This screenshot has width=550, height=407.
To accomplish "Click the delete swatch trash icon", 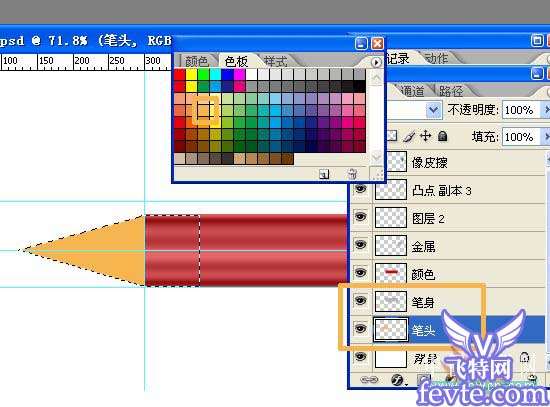I will click(352, 173).
